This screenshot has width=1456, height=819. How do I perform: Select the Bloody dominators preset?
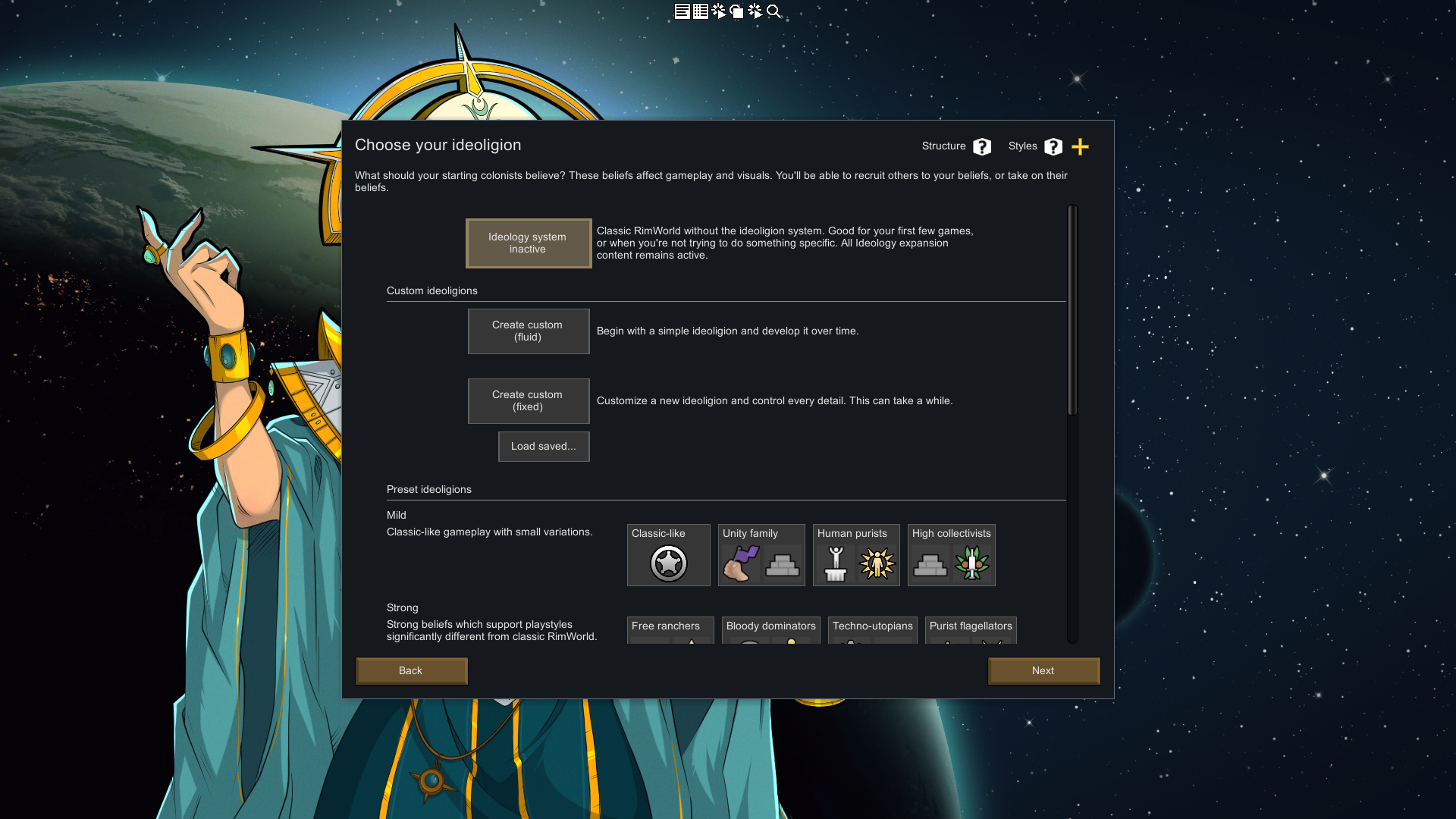tap(770, 629)
